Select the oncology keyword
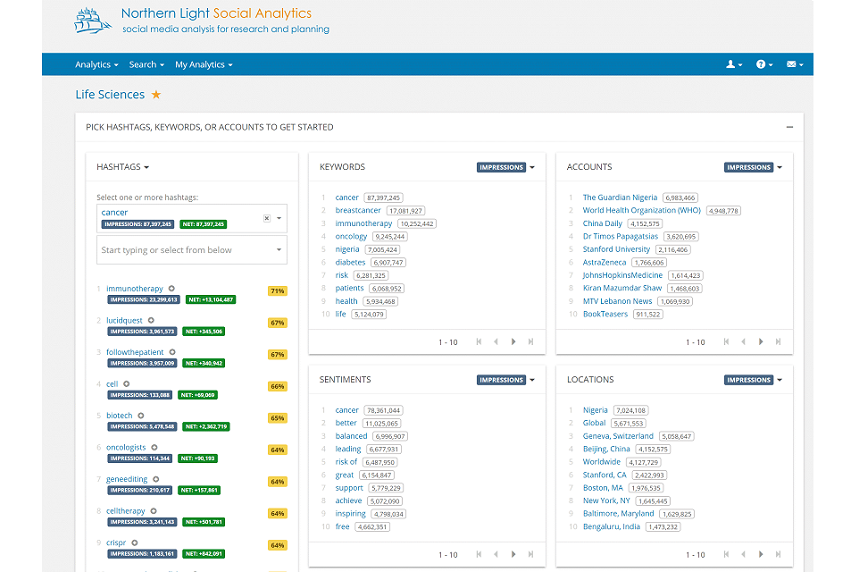Screen dimensions: 864x572 (351, 236)
